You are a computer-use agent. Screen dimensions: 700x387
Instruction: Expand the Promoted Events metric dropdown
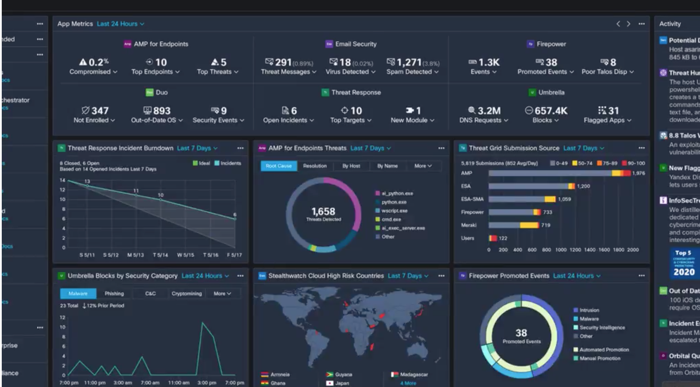546,71
